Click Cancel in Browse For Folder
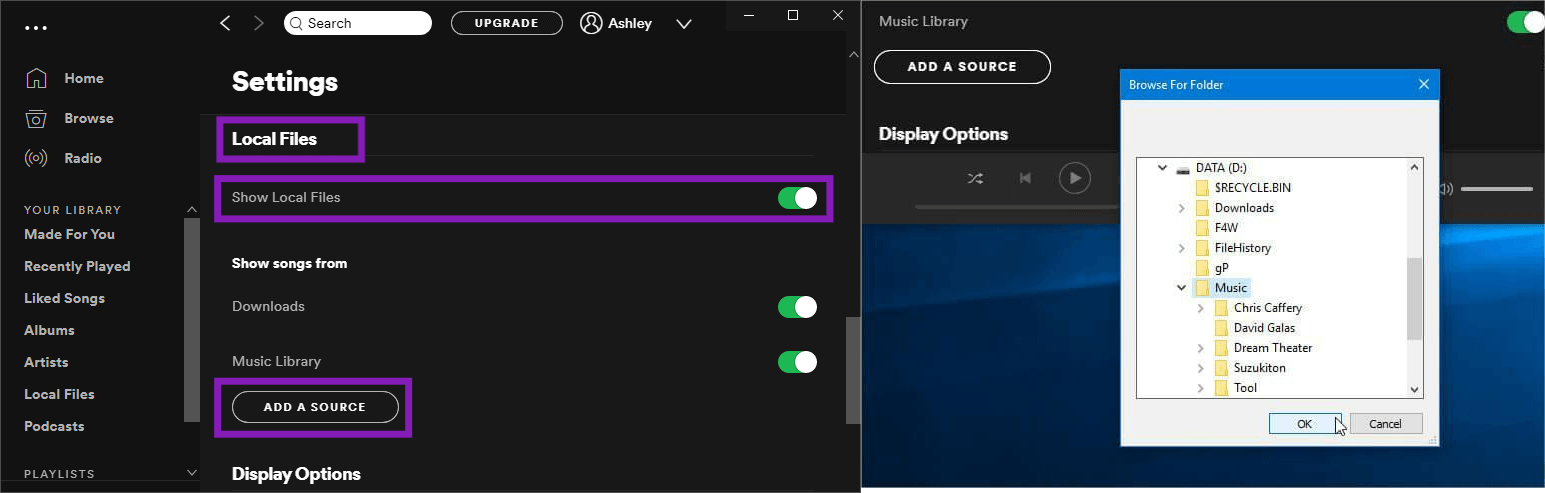Screen dimensions: 1545x493 (x=1385, y=424)
